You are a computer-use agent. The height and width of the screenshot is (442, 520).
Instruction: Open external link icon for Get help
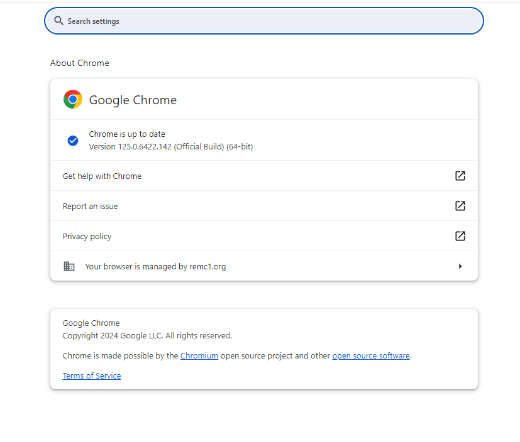pos(460,176)
